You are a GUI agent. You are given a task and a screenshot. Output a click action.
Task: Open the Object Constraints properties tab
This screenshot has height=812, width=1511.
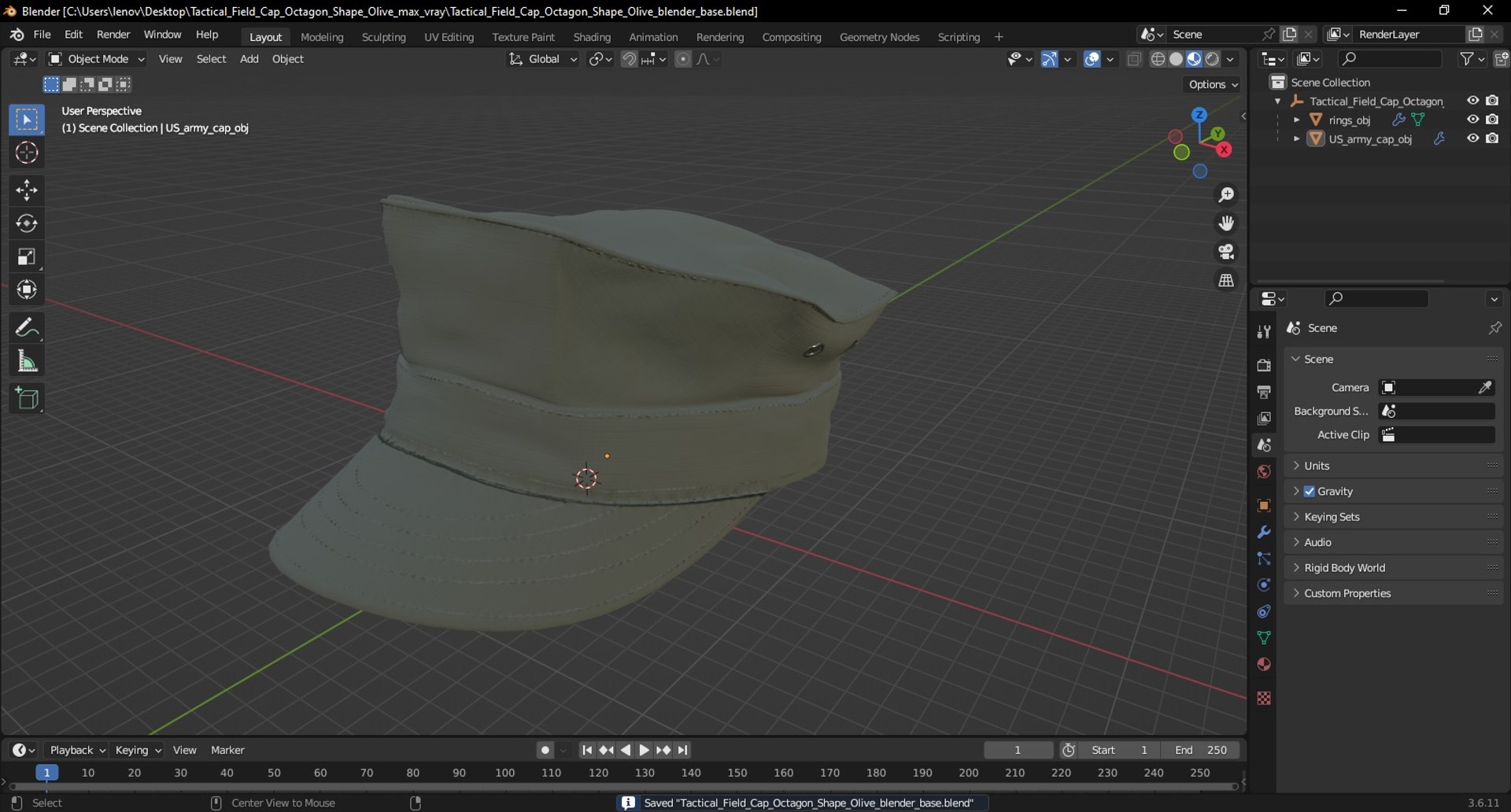click(1264, 612)
